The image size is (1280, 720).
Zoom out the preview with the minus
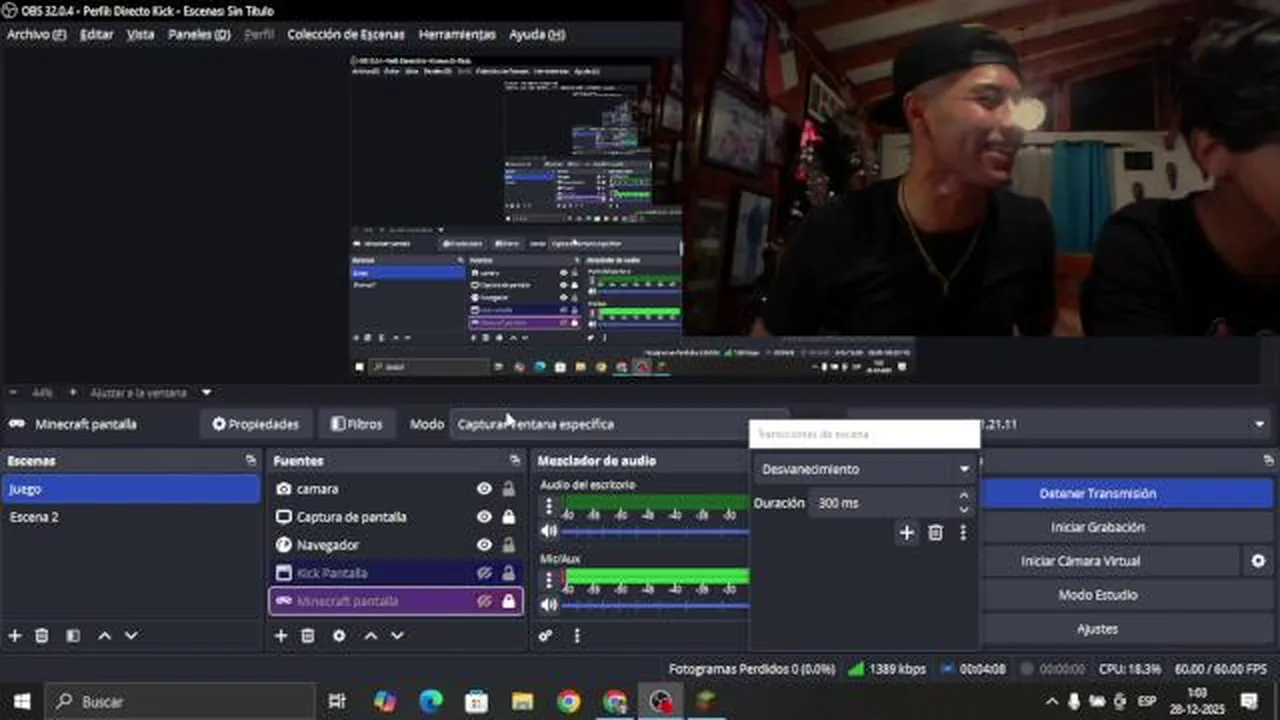[x=13, y=393]
